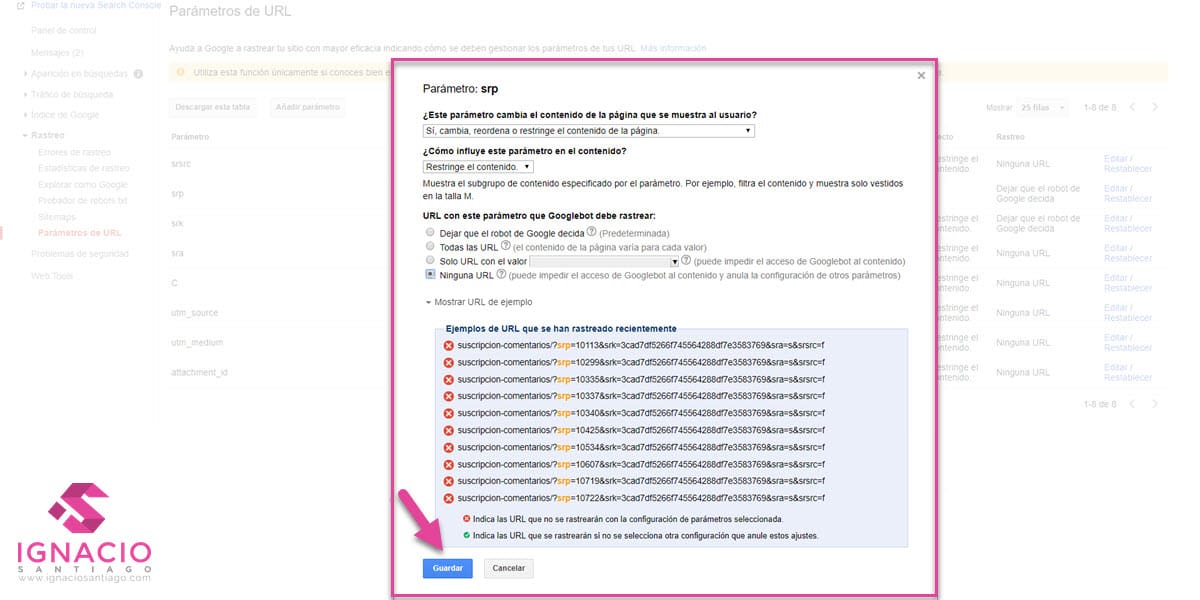Image resolution: width=1200 pixels, height=600 pixels.
Task: Click Editar / Restablecer link in attachment_id row
Action: 1128,372
